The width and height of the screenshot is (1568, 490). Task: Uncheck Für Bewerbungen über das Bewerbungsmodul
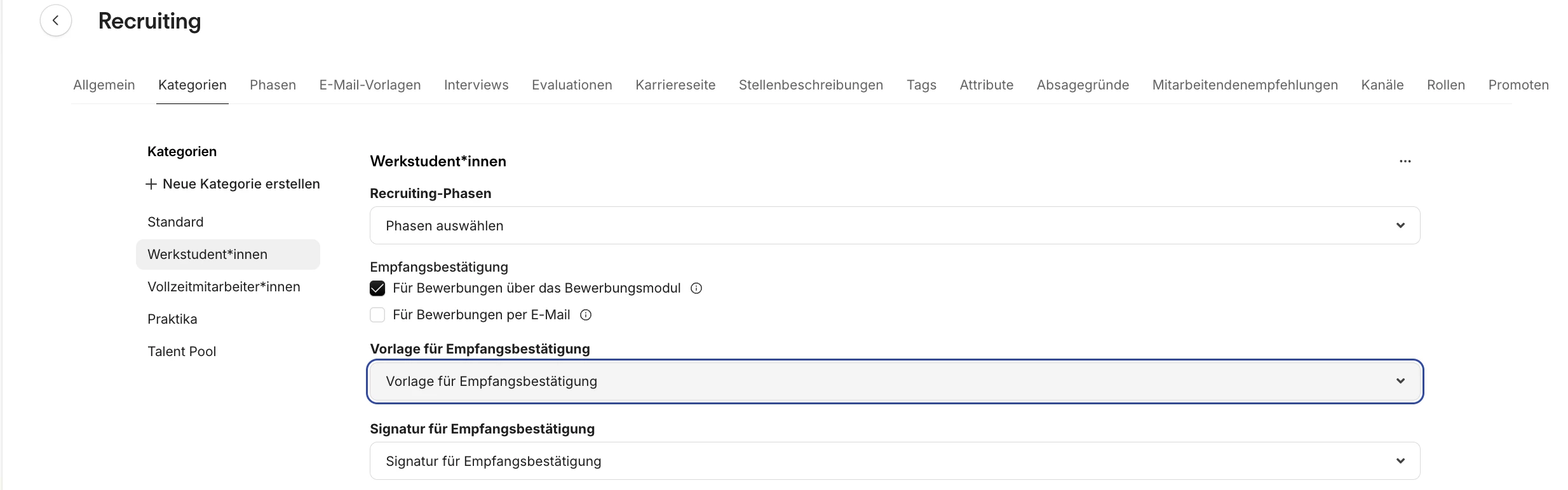click(377, 288)
